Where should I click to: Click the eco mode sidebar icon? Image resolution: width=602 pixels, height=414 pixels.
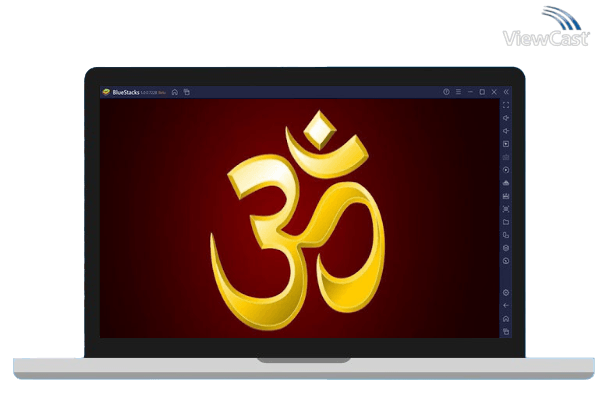[x=506, y=261]
